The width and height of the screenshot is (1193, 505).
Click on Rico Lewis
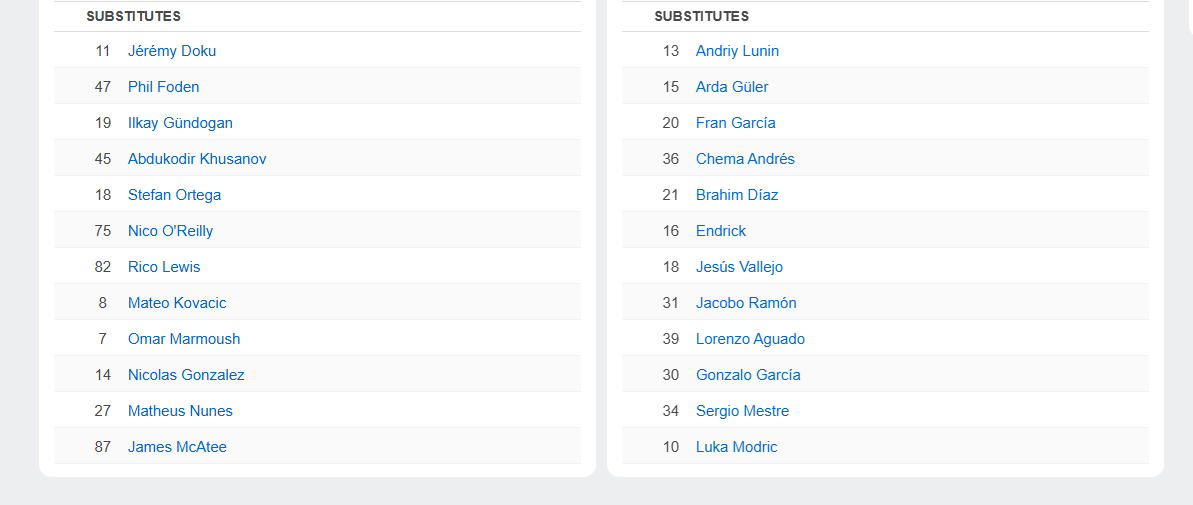pos(164,267)
